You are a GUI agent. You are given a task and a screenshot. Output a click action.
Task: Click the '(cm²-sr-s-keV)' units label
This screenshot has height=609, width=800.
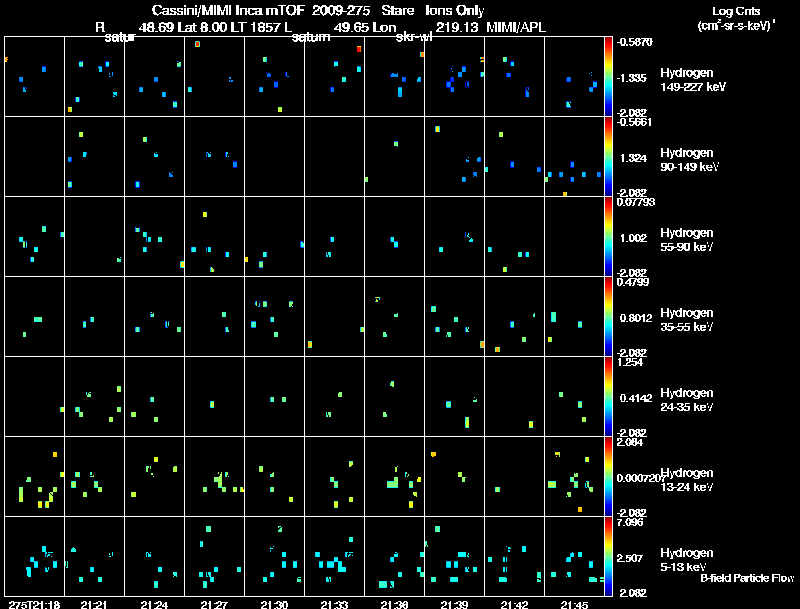click(x=736, y=25)
